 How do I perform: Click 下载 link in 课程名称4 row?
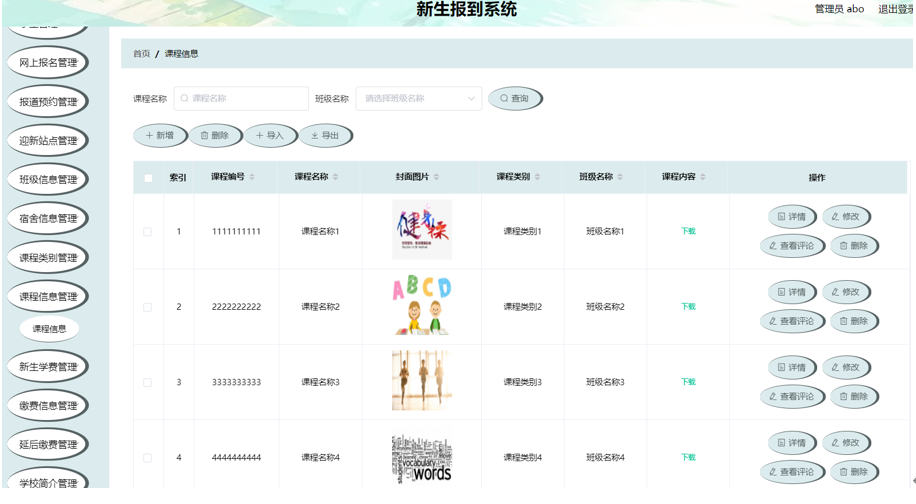688,457
